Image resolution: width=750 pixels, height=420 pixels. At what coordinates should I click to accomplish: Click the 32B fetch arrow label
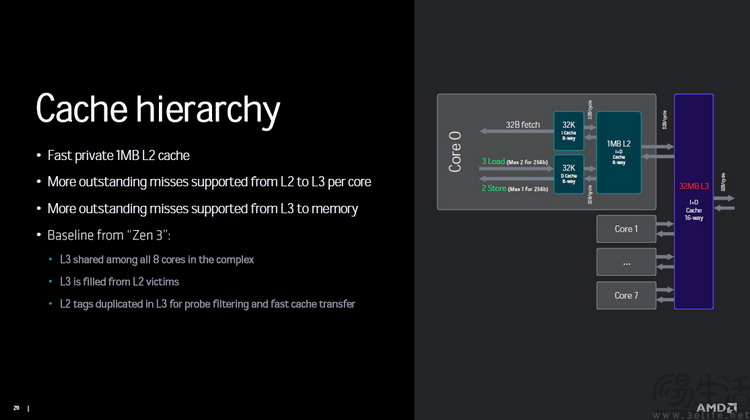tap(522, 125)
